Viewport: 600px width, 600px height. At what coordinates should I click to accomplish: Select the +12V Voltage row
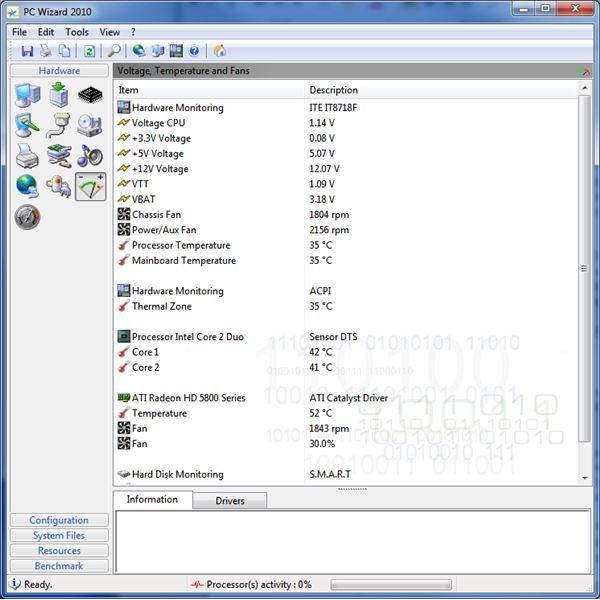click(346, 169)
